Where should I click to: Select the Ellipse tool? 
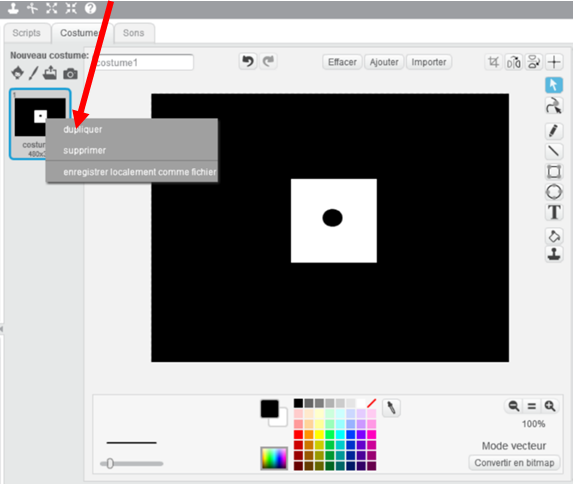[x=554, y=192]
